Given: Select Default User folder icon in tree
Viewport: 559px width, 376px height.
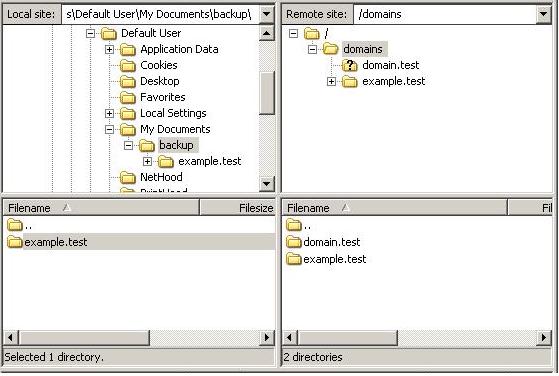Looking at the screenshot, I should click(x=109, y=34).
